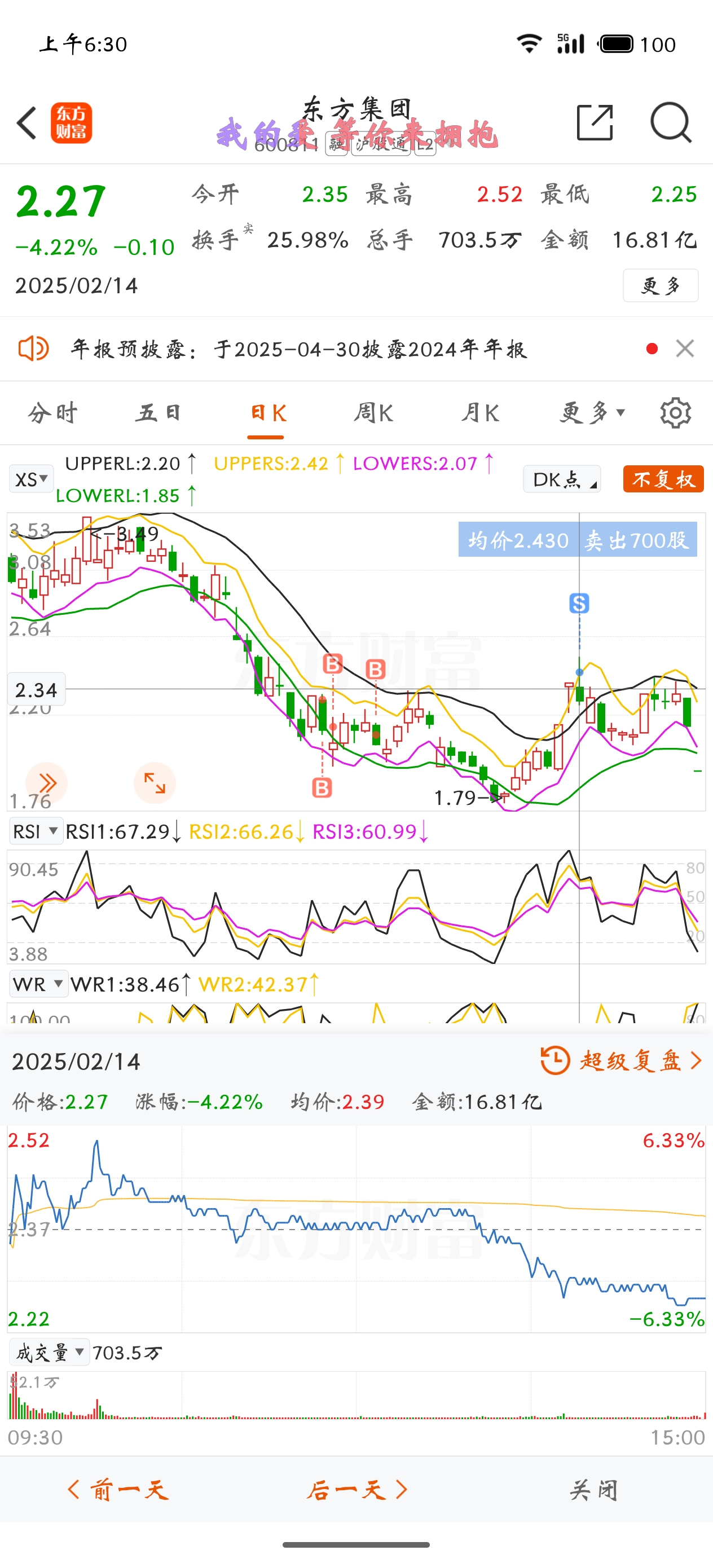
Task: Open the 更多 quote details button
Action: point(661,285)
